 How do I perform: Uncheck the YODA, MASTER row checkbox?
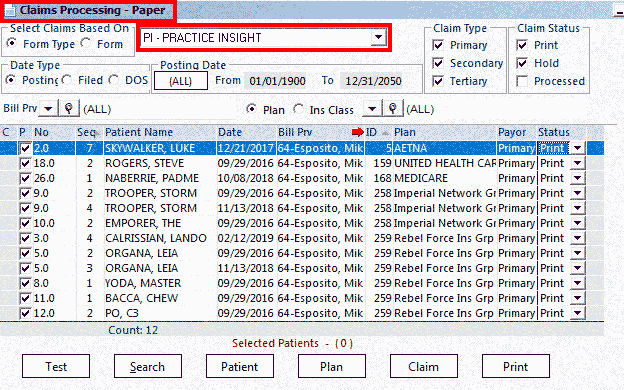tap(25, 283)
